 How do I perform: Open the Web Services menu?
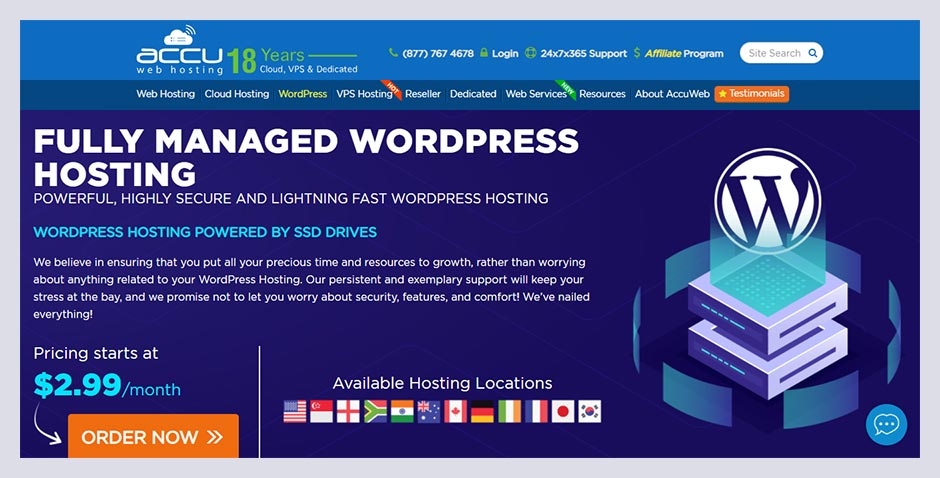point(536,94)
